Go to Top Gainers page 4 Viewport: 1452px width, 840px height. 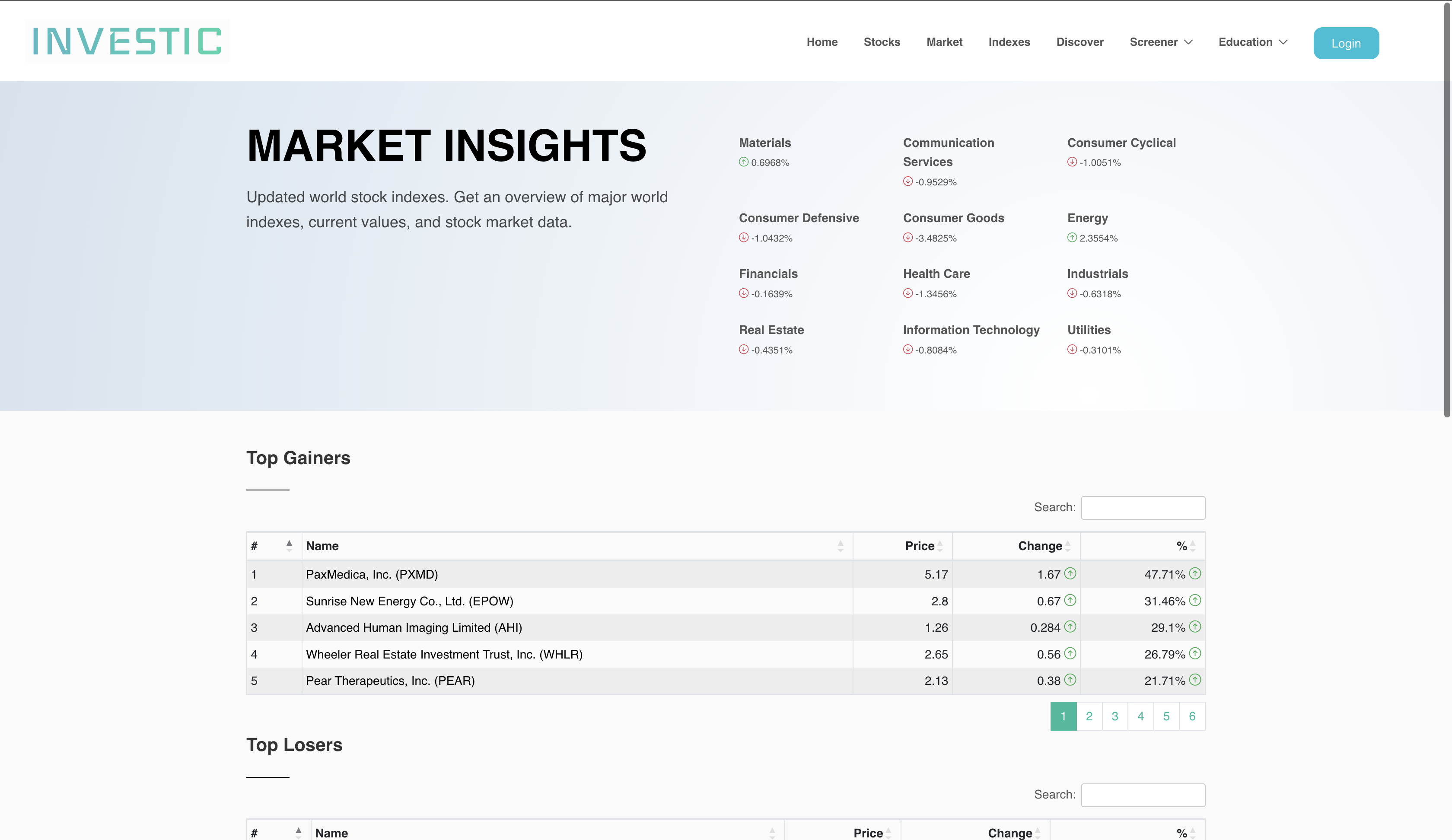click(1140, 716)
